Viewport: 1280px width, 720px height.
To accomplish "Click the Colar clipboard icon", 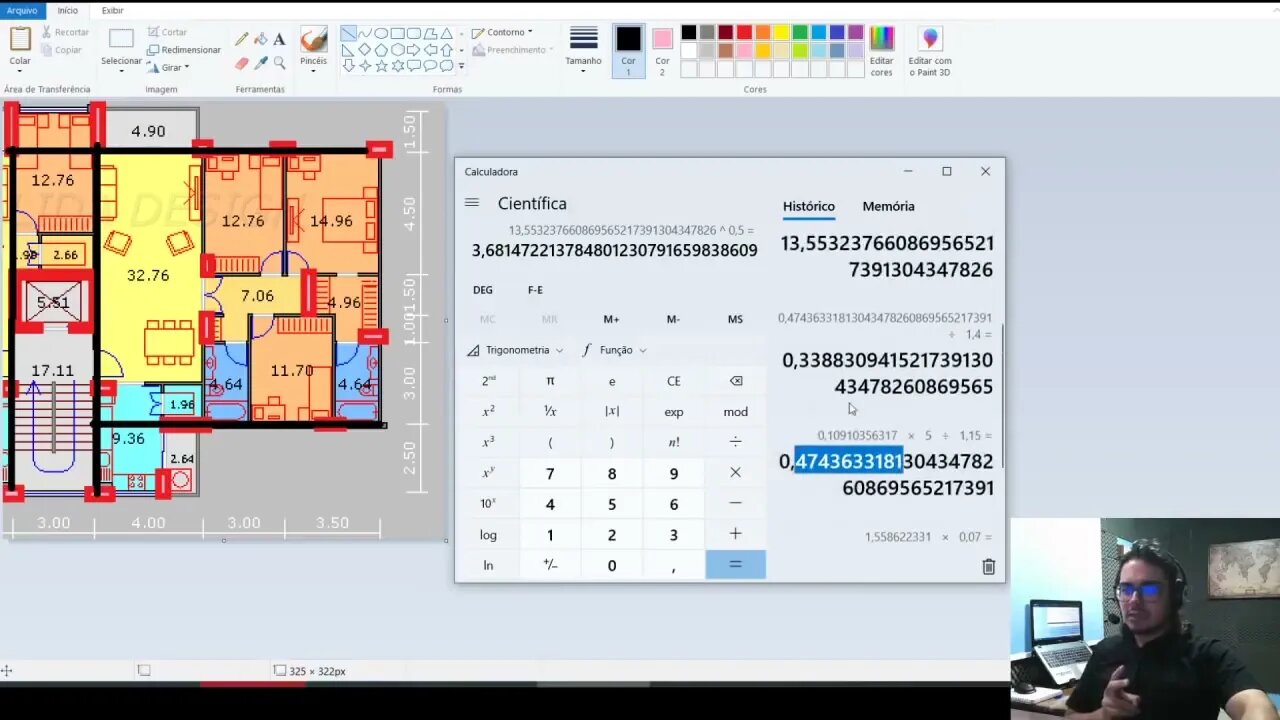I will click(20, 39).
